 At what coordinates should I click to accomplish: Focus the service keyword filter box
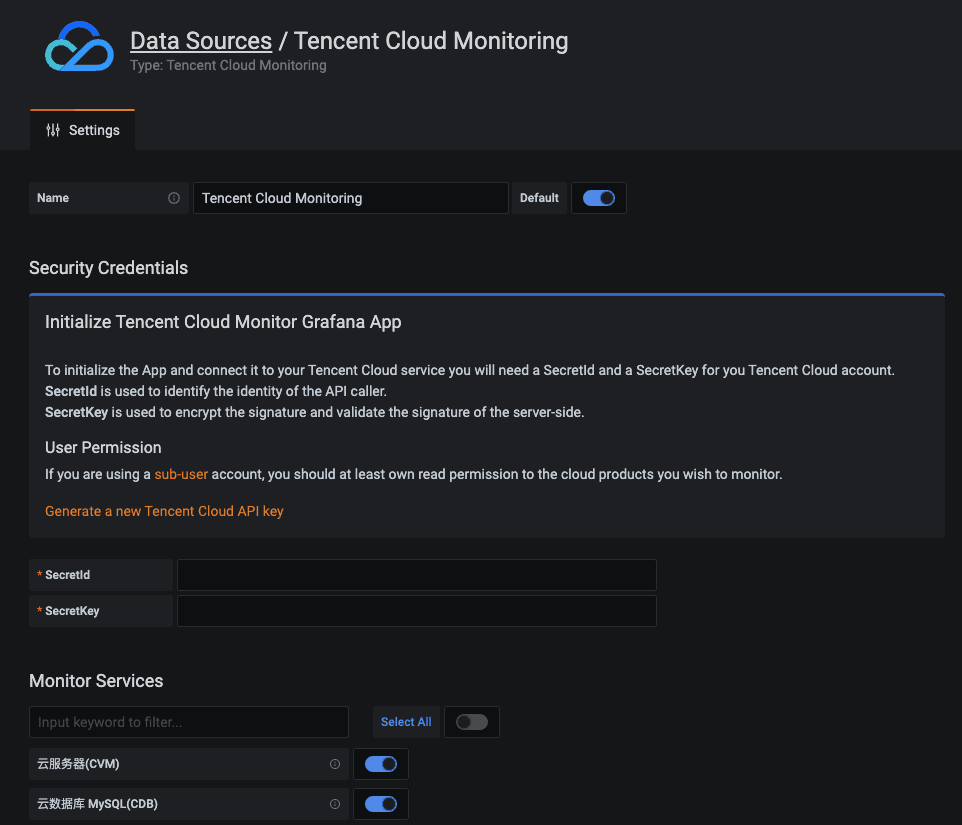[189, 722]
